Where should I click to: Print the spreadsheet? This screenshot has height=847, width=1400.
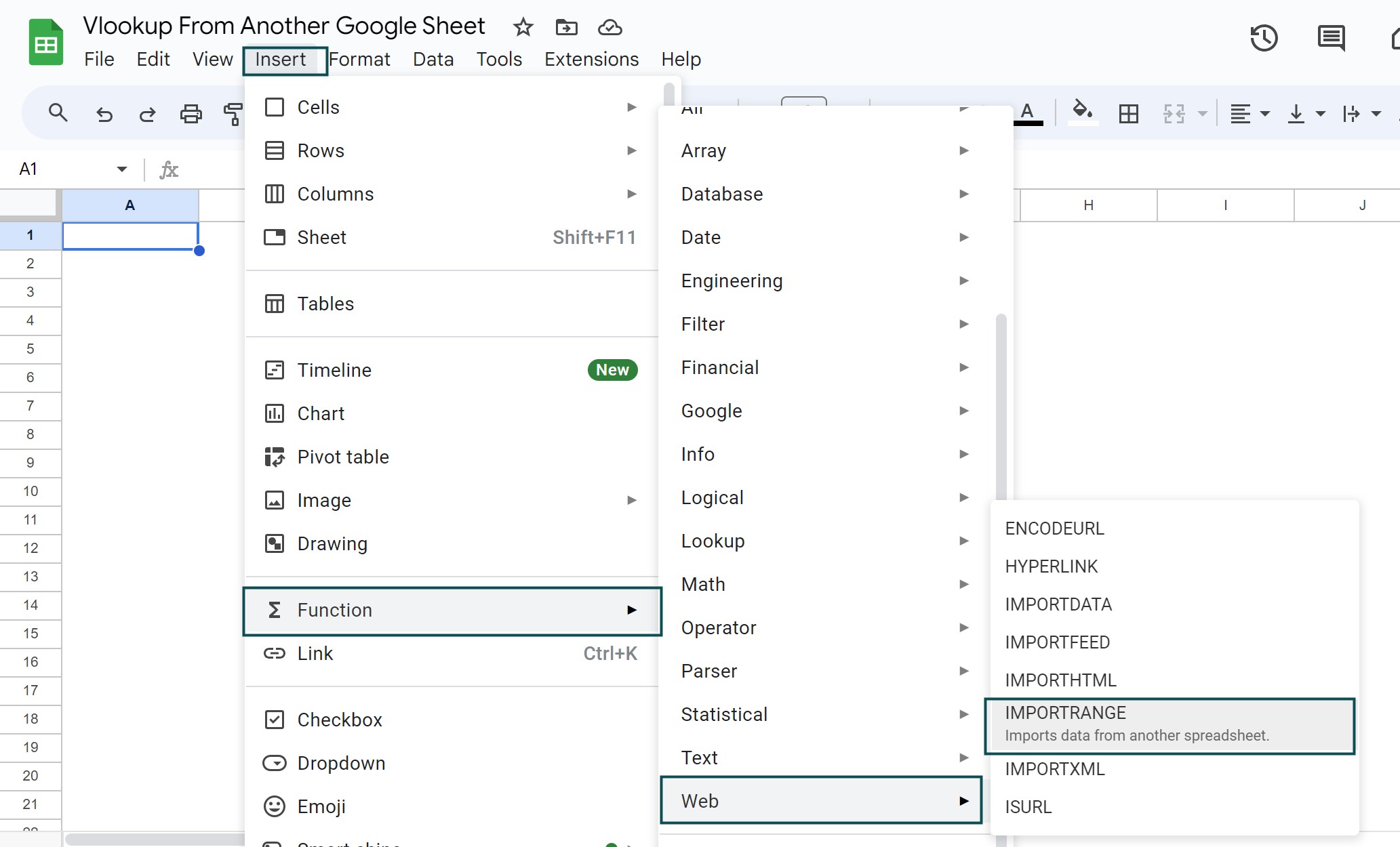point(191,114)
